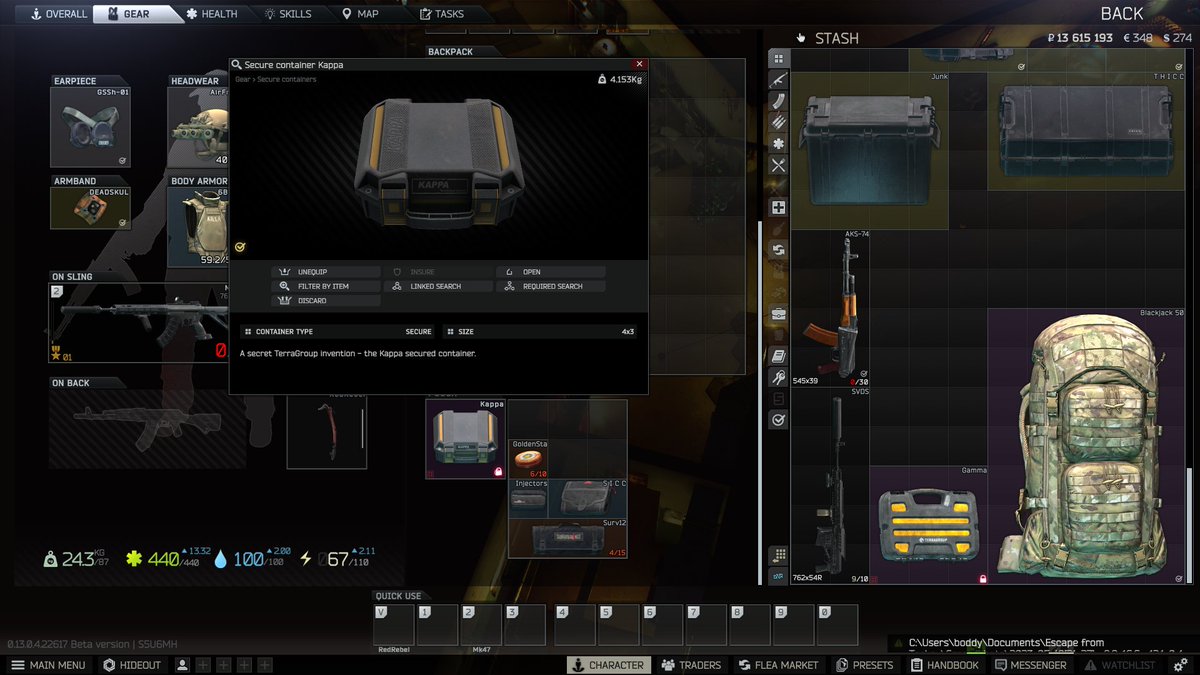Filter stash by containers briefcase icon

(x=778, y=314)
